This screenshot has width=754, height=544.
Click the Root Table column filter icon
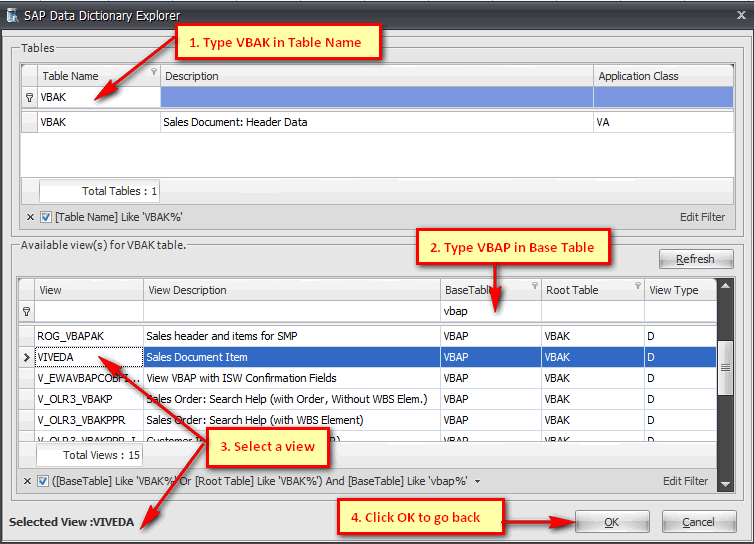[x=637, y=286]
